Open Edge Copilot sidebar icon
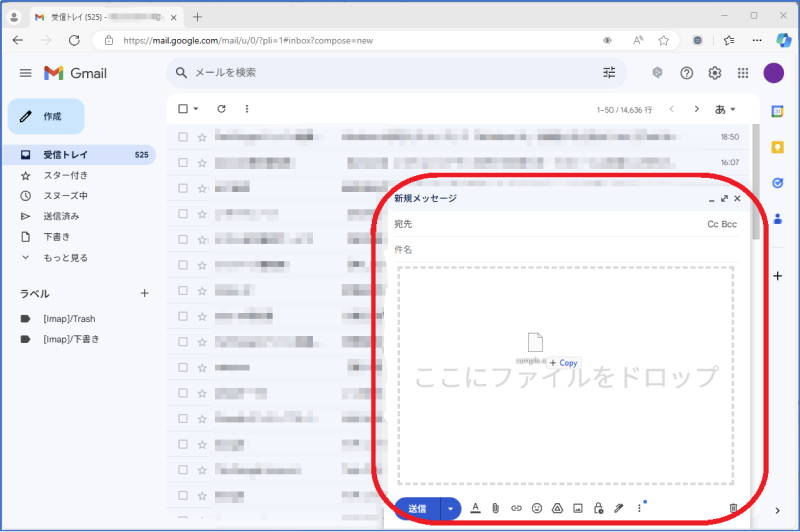 [x=783, y=40]
